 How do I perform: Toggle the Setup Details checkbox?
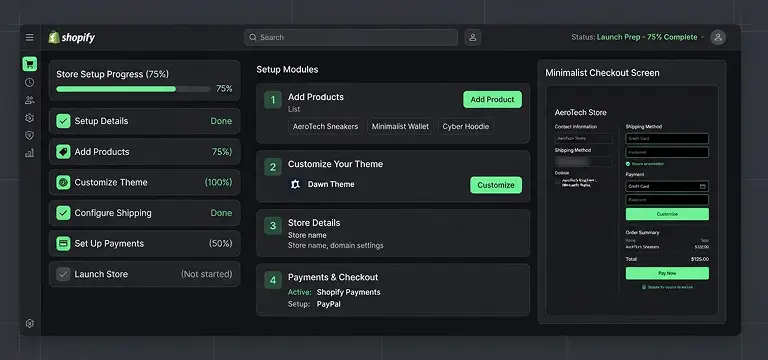pos(63,121)
